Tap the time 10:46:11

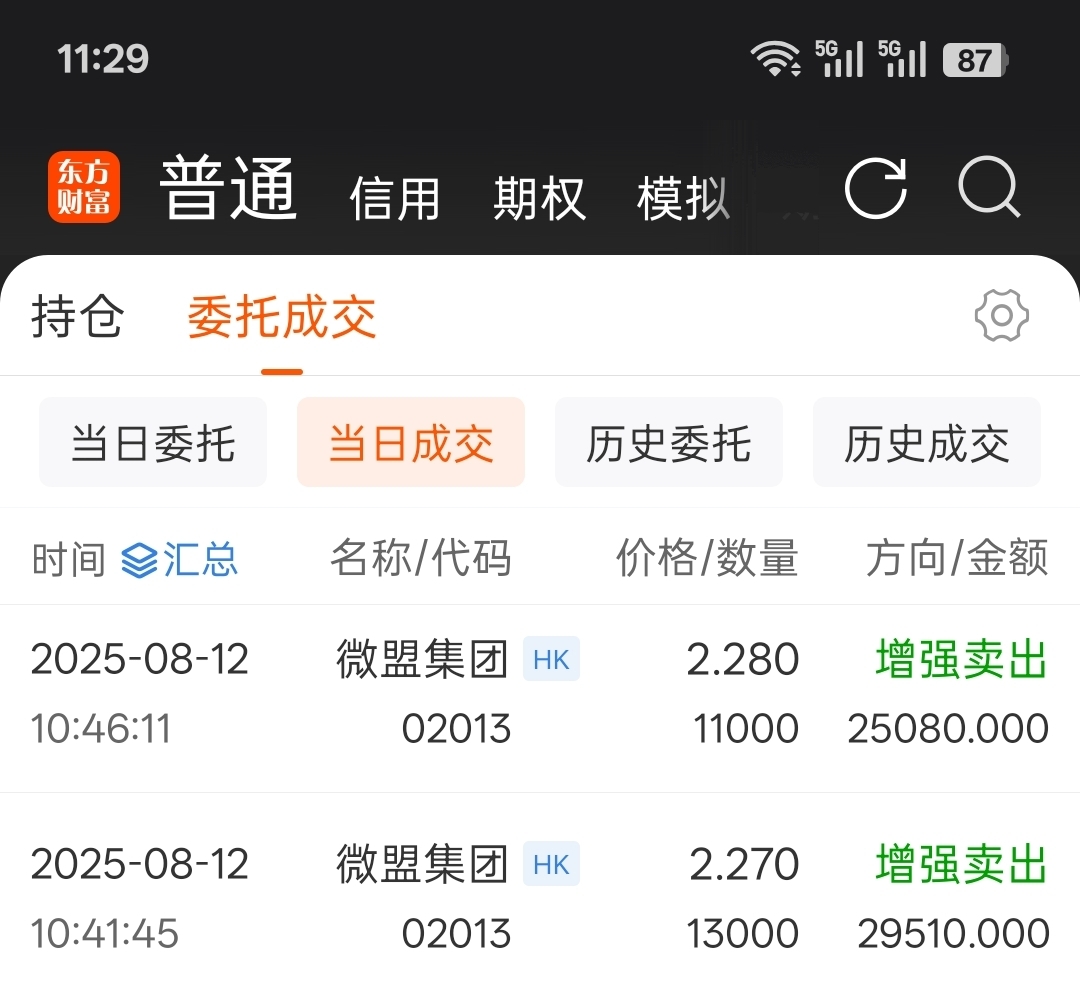click(101, 729)
